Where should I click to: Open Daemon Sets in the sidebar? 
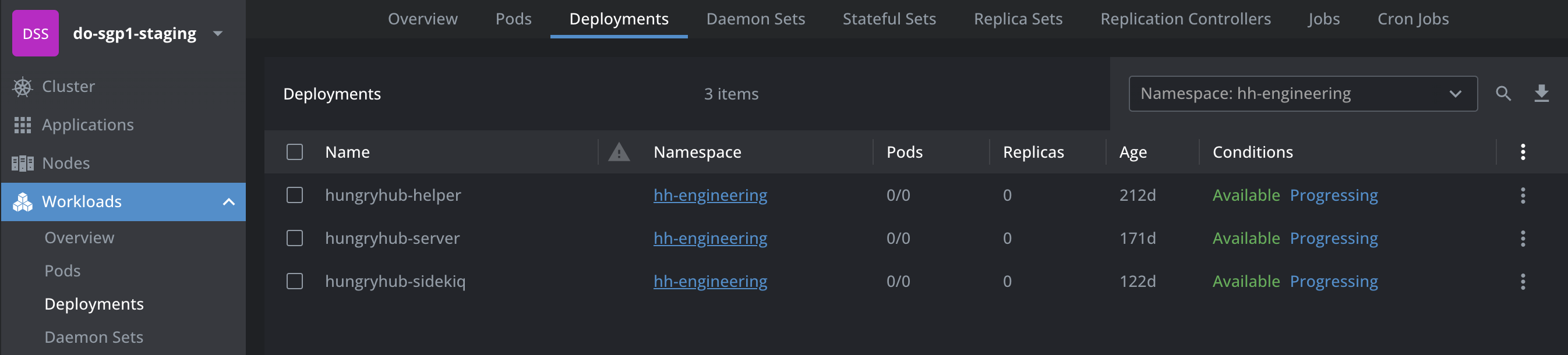point(94,338)
